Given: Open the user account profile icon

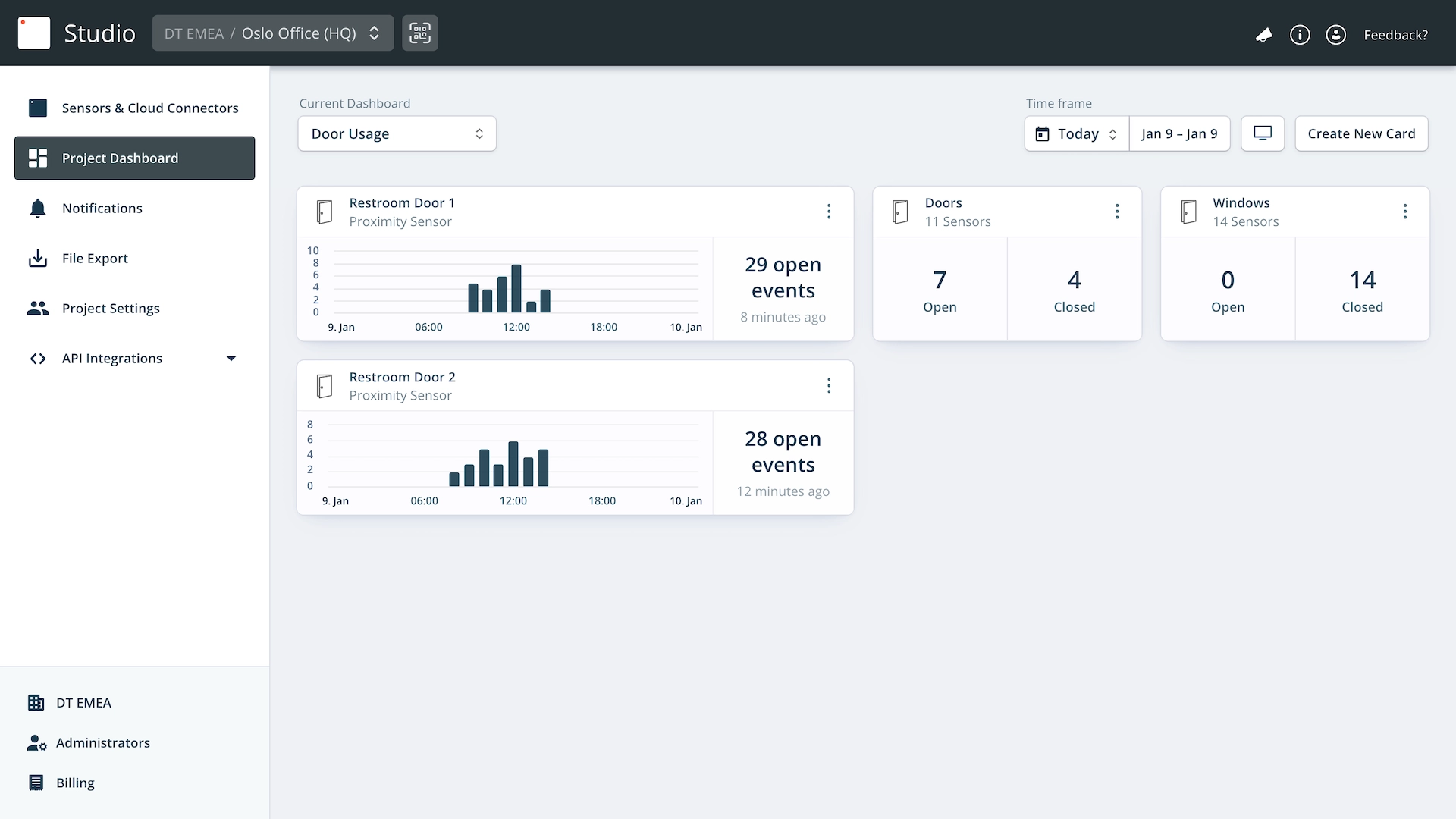Looking at the screenshot, I should (1335, 35).
